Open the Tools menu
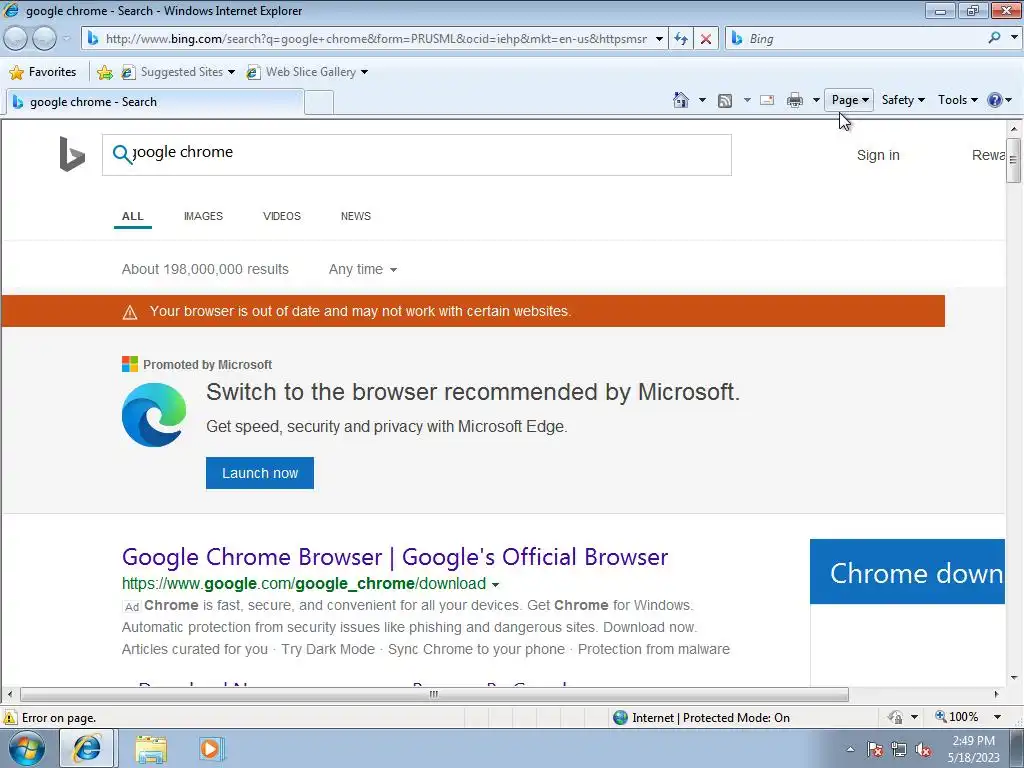Screen dimensions: 1024x768 click(x=957, y=100)
